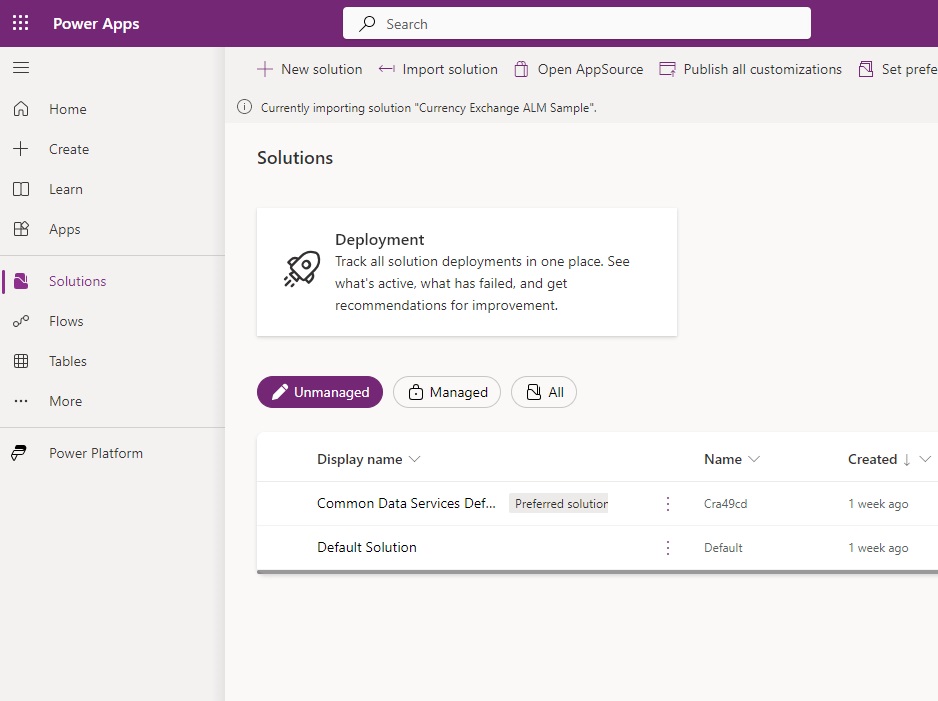The width and height of the screenshot is (938, 701).
Task: Click the Default name cell
Action: pos(723,548)
